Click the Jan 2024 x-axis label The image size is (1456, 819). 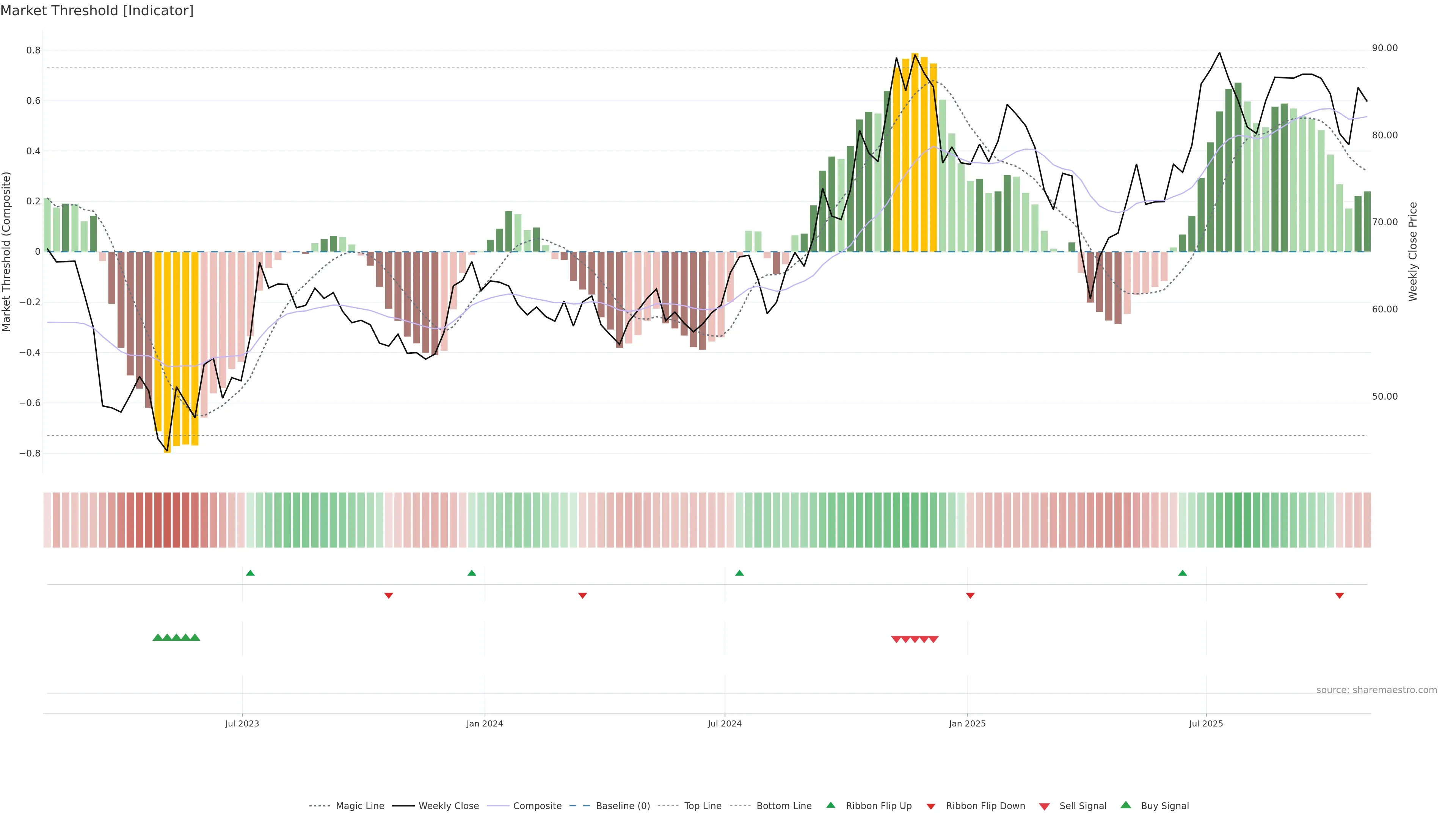pos(485,723)
